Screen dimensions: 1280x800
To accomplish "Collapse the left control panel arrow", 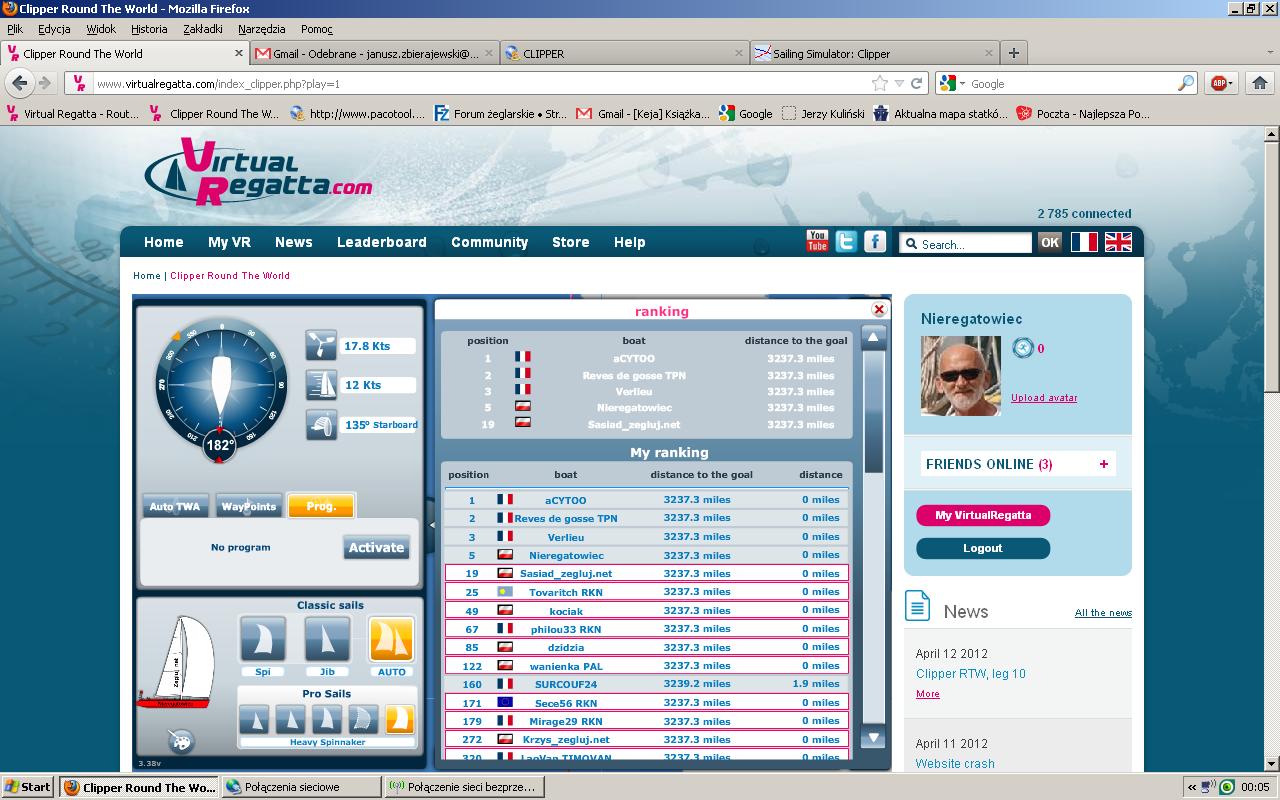I will tap(431, 524).
